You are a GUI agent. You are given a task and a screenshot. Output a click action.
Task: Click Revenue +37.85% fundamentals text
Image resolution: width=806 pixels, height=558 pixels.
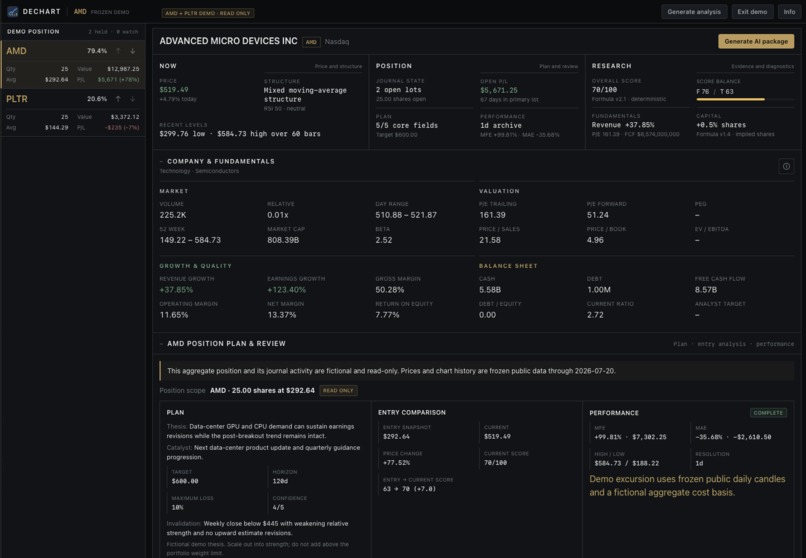coord(622,125)
